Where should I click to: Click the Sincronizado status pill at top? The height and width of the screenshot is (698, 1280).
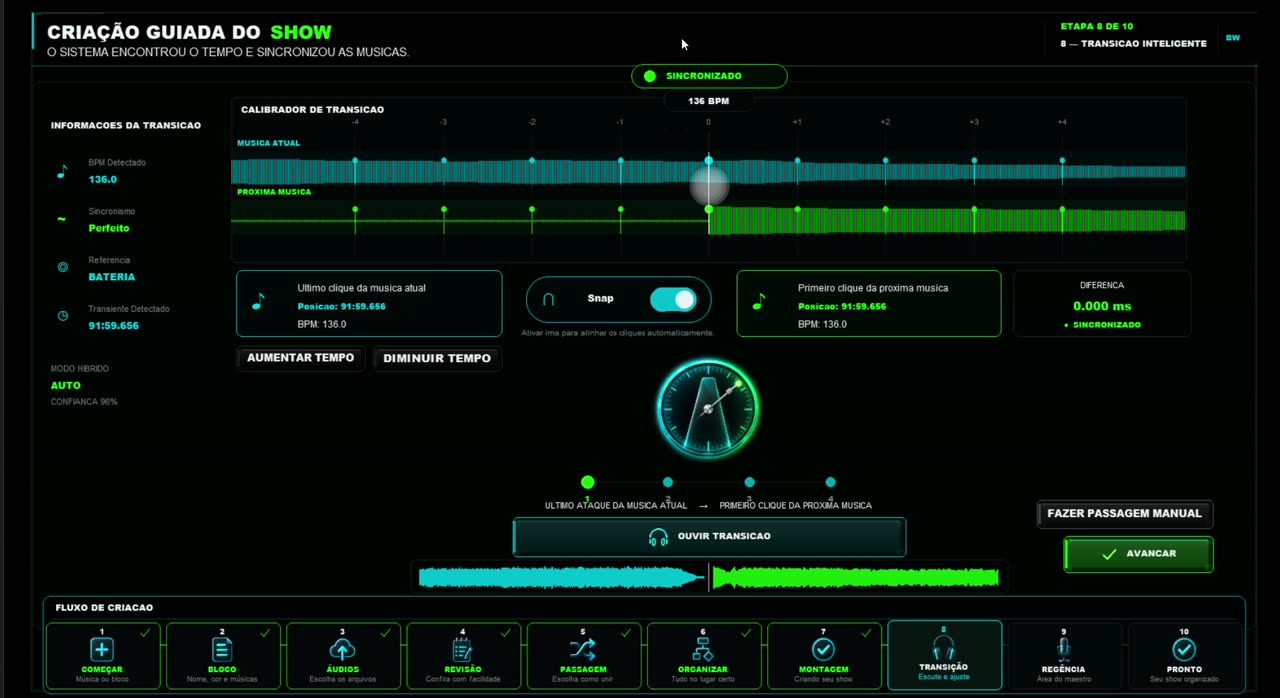click(x=709, y=76)
